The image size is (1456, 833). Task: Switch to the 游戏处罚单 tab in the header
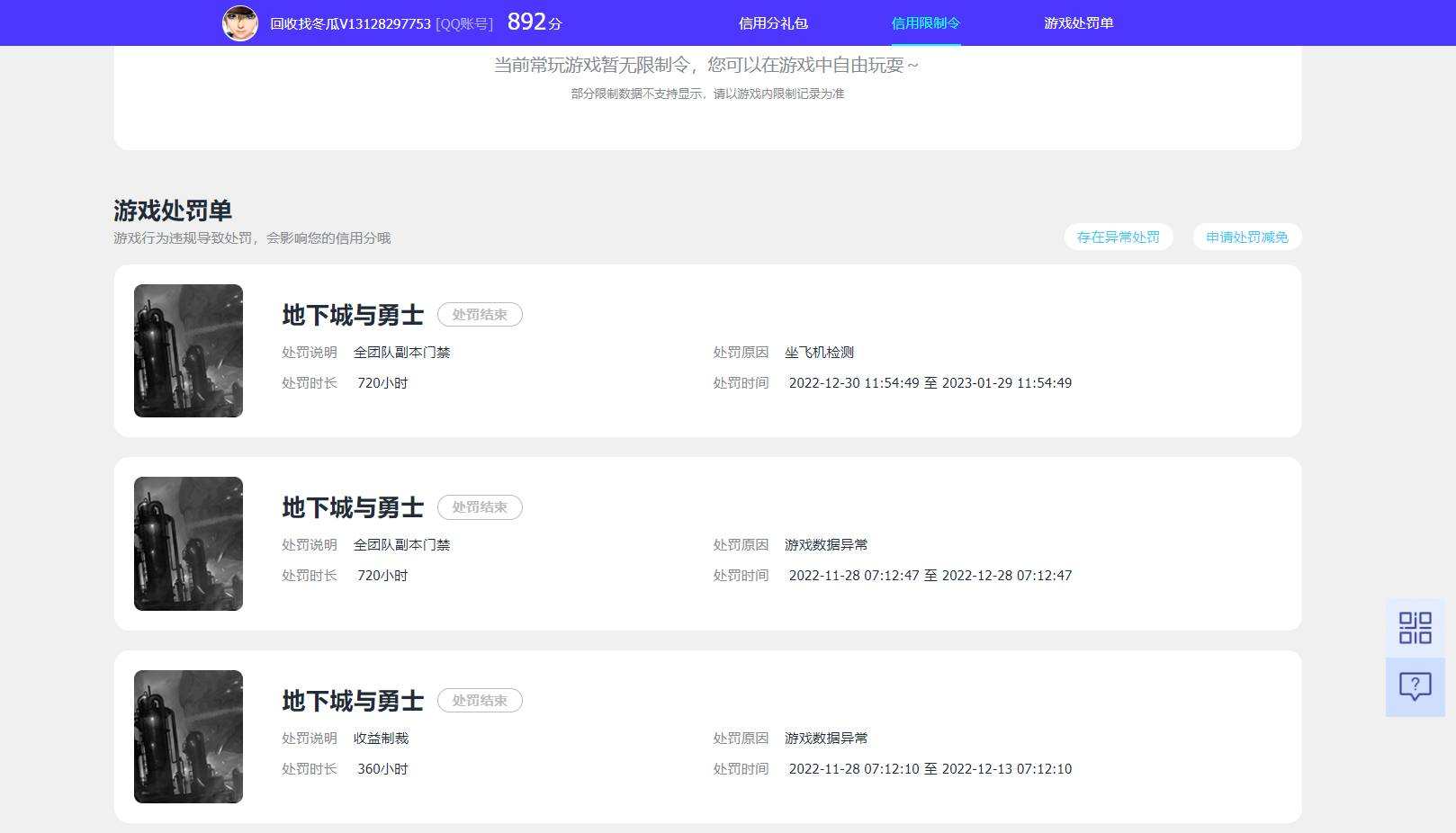click(1078, 23)
